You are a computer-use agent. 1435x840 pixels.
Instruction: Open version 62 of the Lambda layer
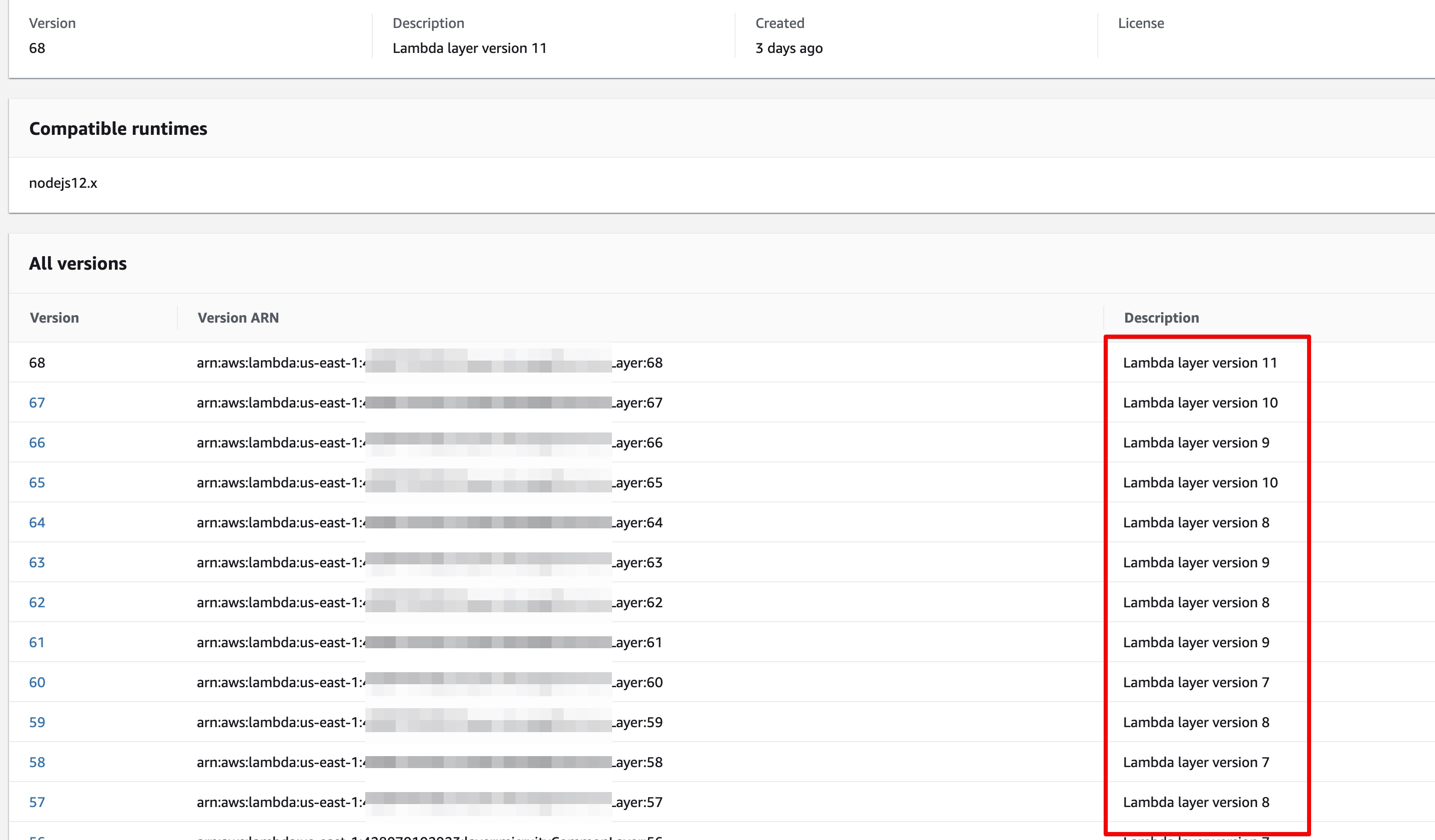[37, 602]
